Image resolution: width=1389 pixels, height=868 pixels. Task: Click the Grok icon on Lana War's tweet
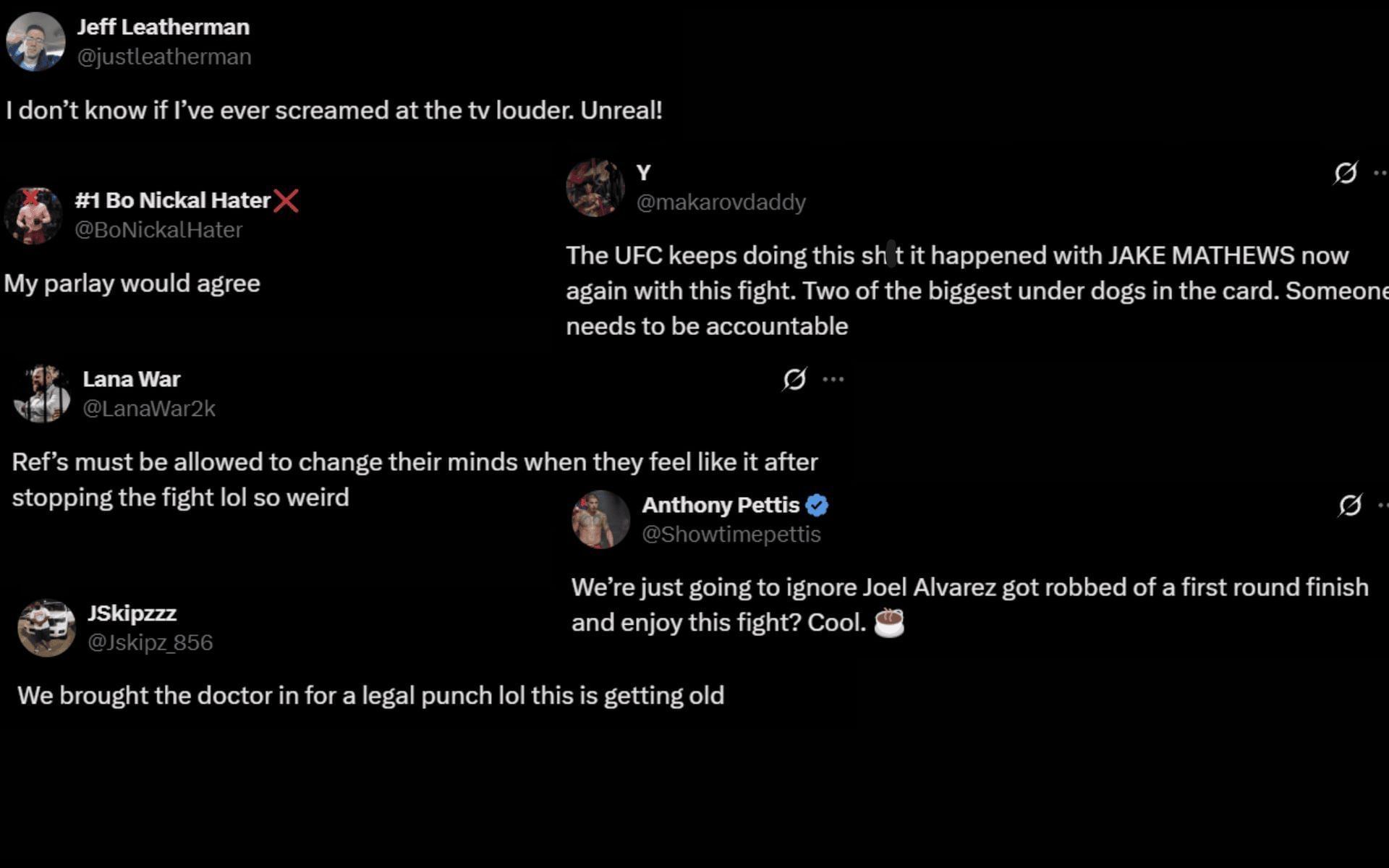(x=794, y=379)
